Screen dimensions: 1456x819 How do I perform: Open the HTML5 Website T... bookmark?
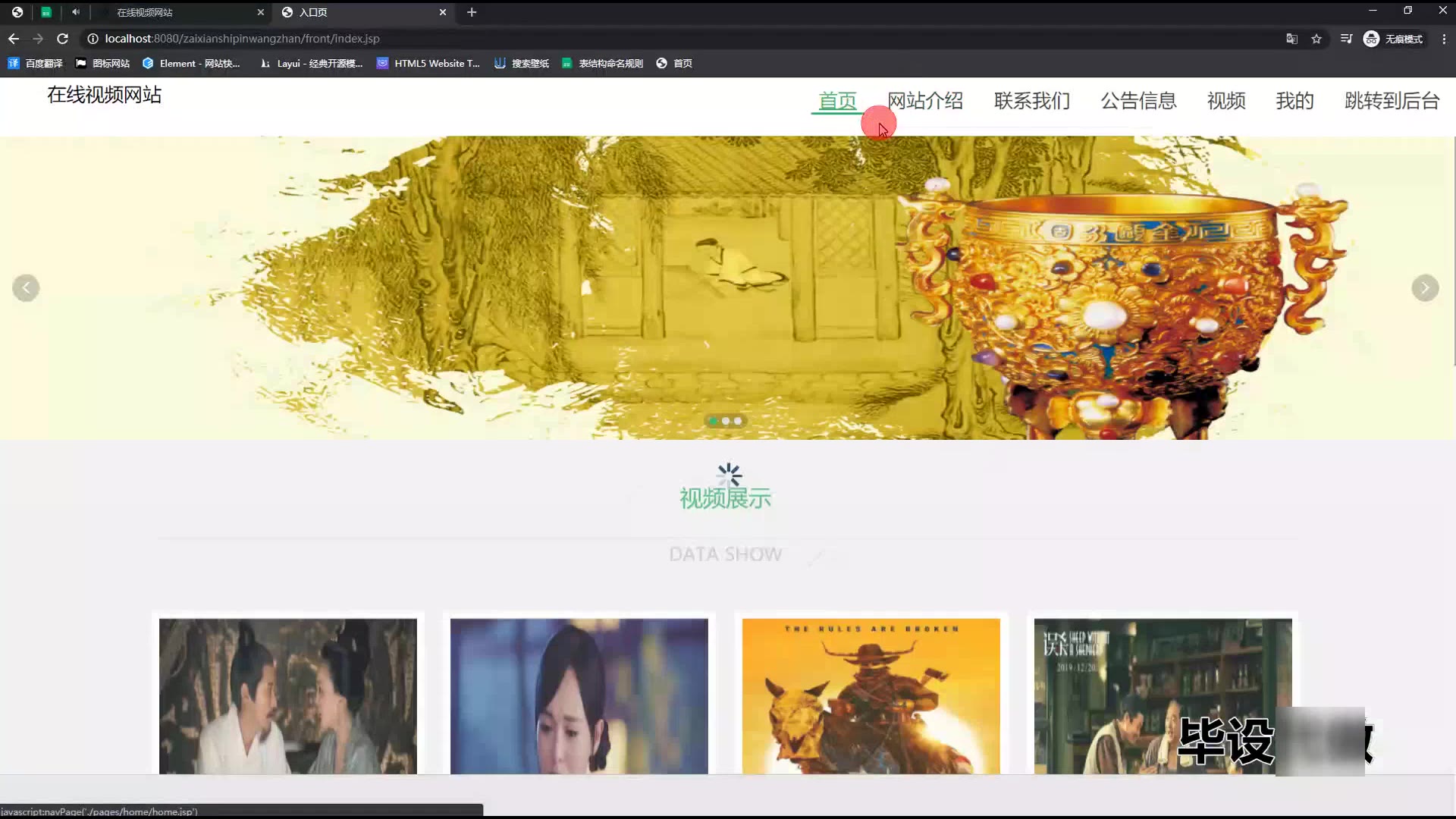[428, 64]
